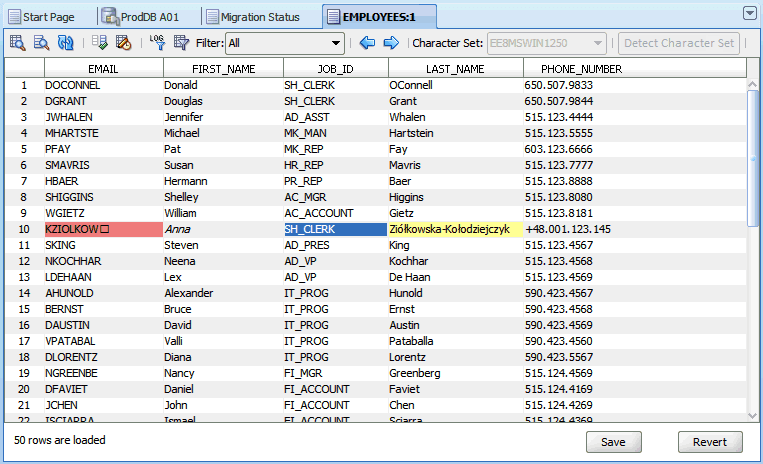
Task: Click the second magnifier rows icon
Action: (41, 43)
